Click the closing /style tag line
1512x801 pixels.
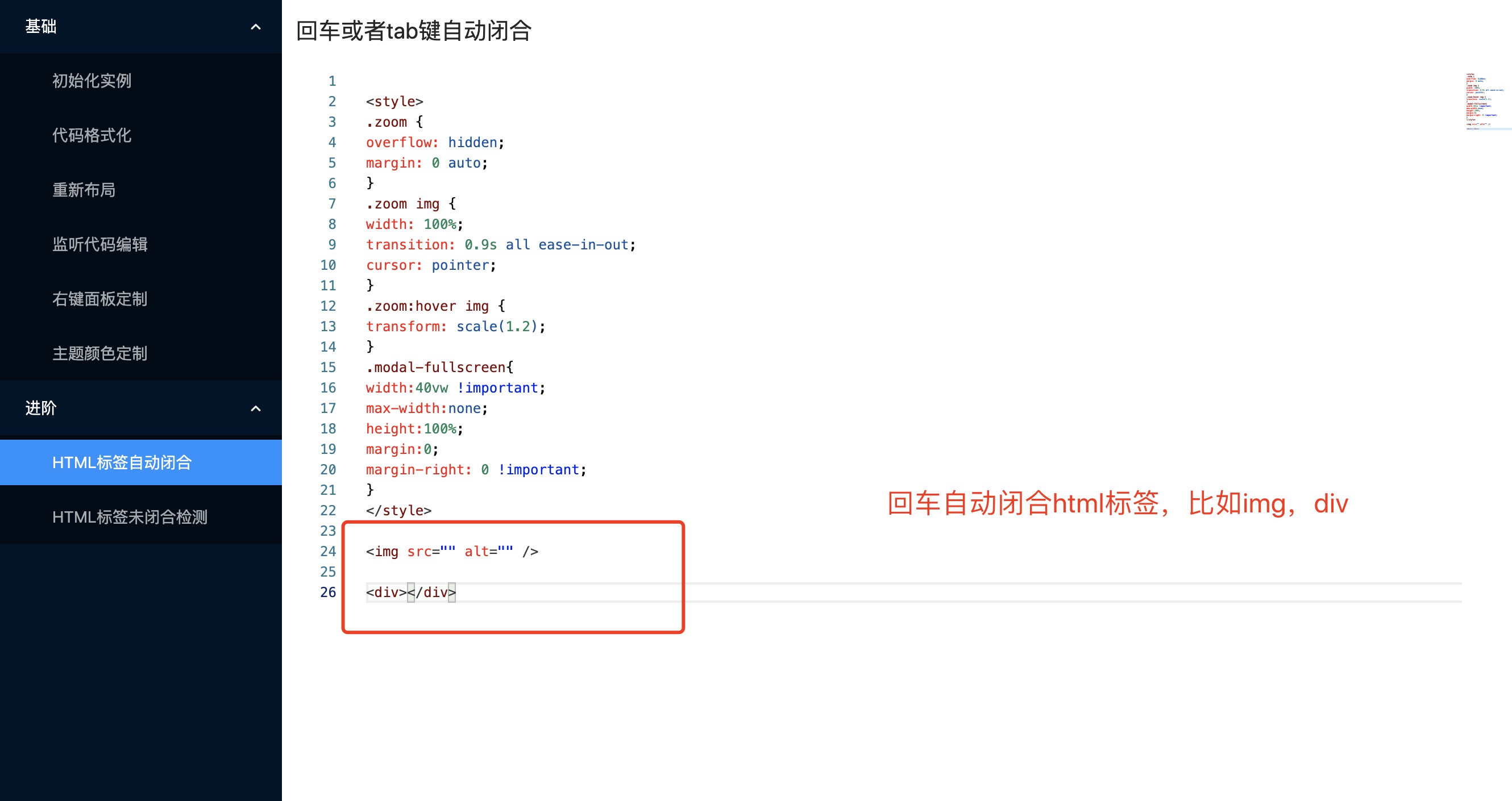398,511
